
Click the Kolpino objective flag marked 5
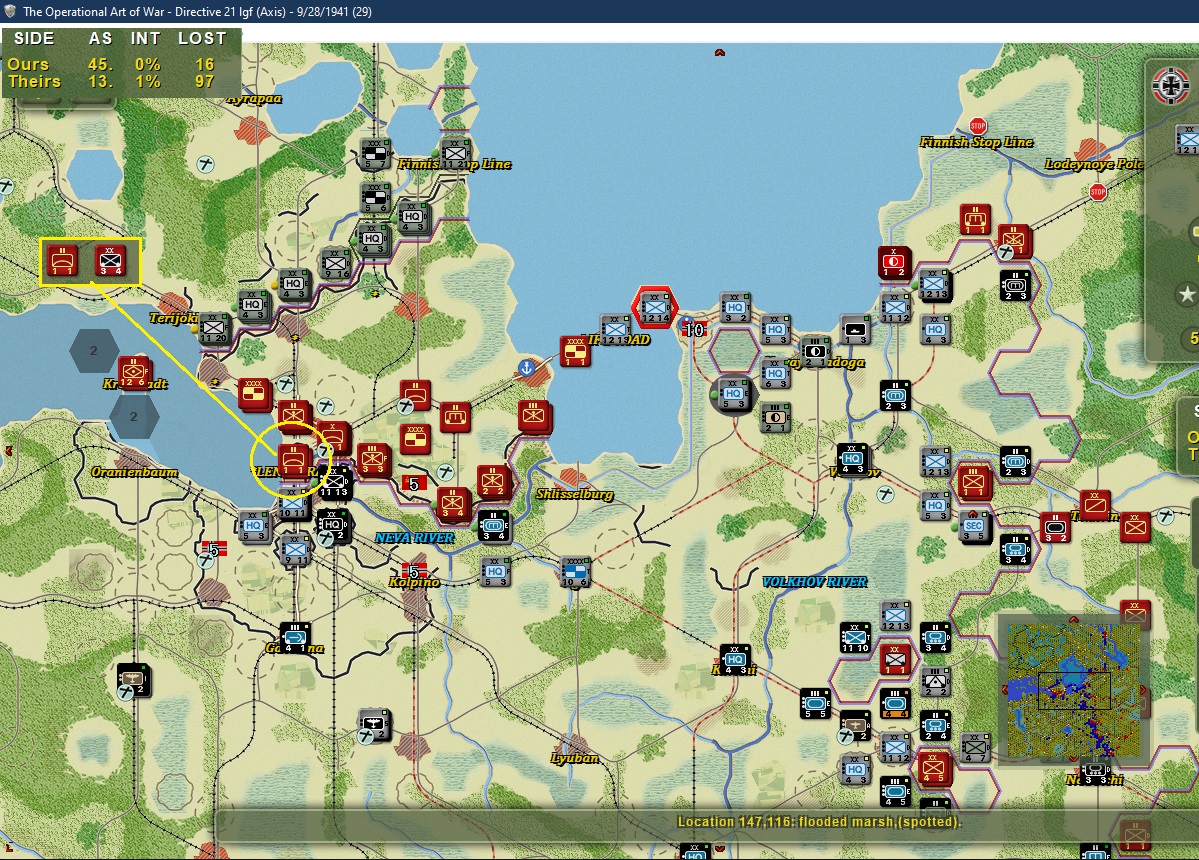414,571
